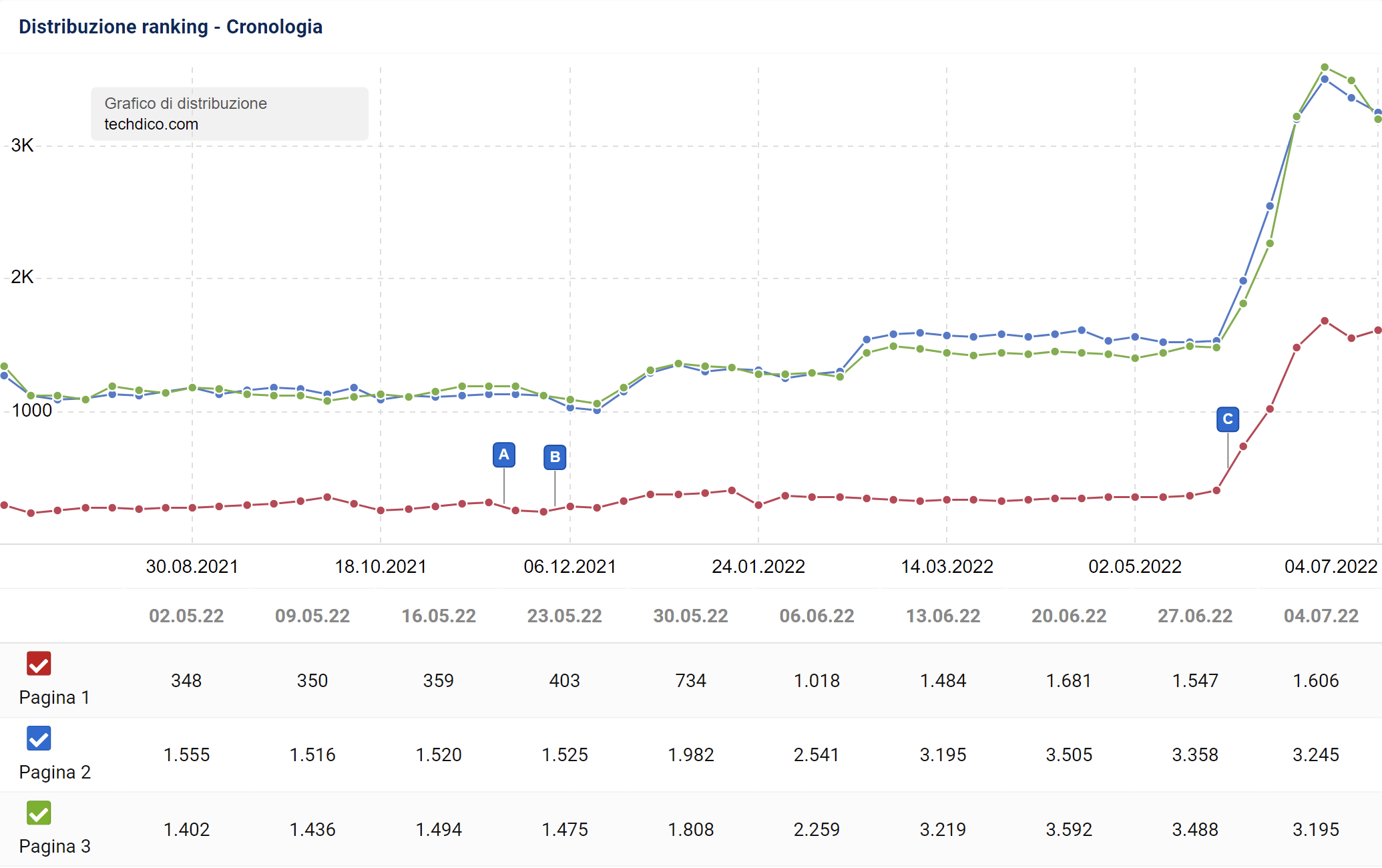Select Pagina 2 value 3.505
Viewport: 1382px width, 868px height.
tap(1069, 754)
